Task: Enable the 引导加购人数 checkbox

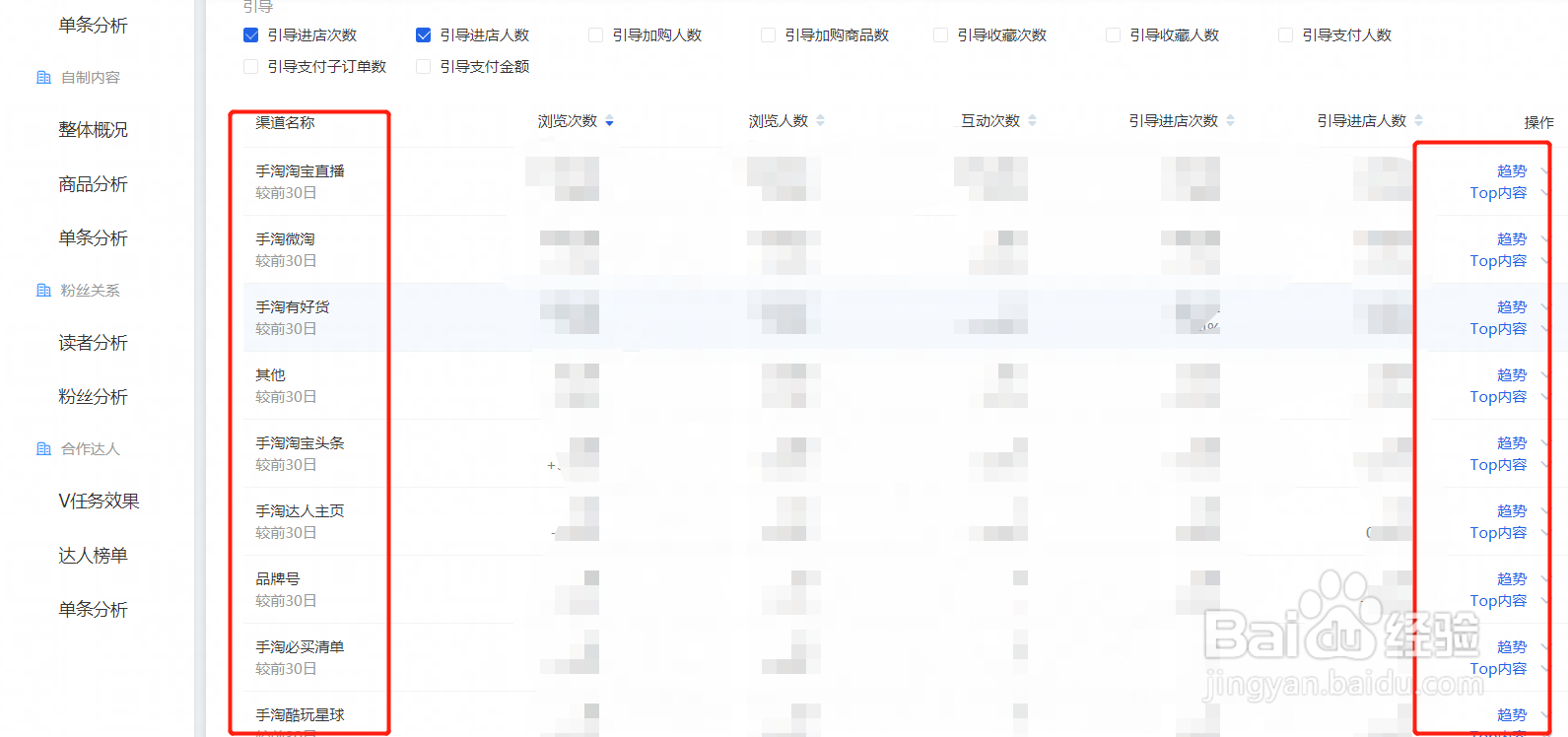Action: [x=595, y=35]
